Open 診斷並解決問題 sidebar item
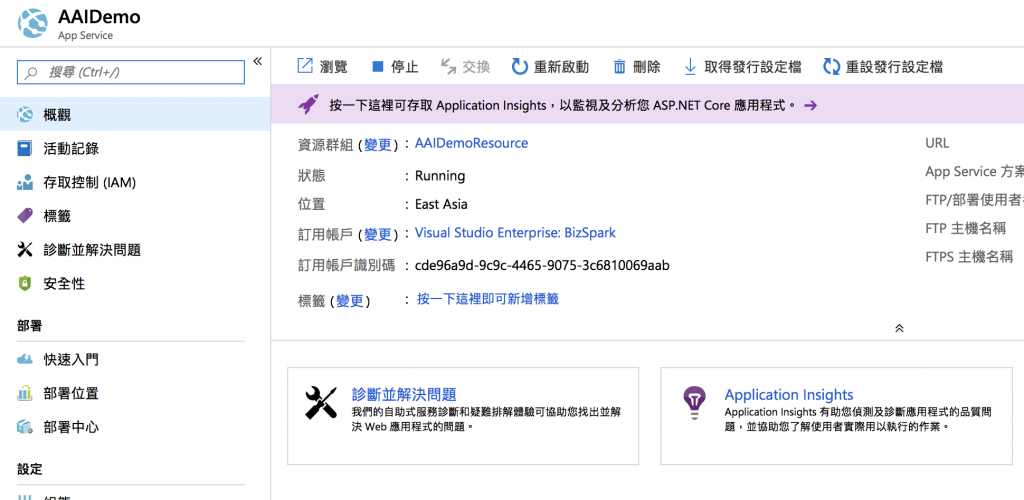1024x500 pixels. pyautogui.click(x=135, y=250)
